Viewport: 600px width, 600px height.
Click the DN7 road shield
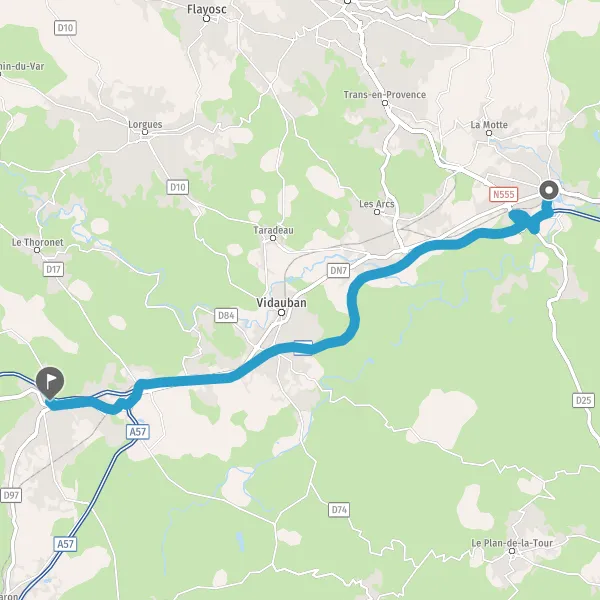click(x=339, y=271)
